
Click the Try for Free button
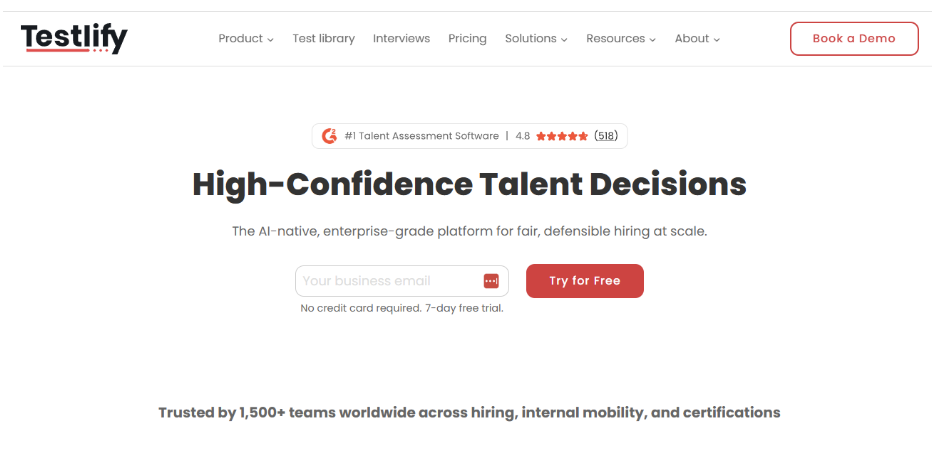[585, 281]
